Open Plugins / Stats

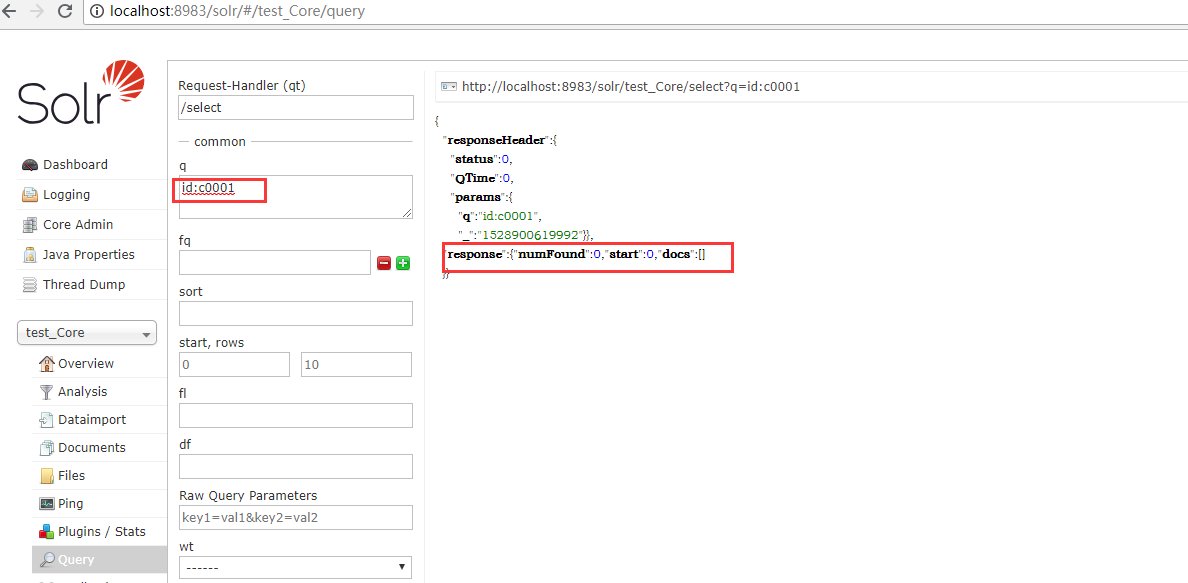102,532
